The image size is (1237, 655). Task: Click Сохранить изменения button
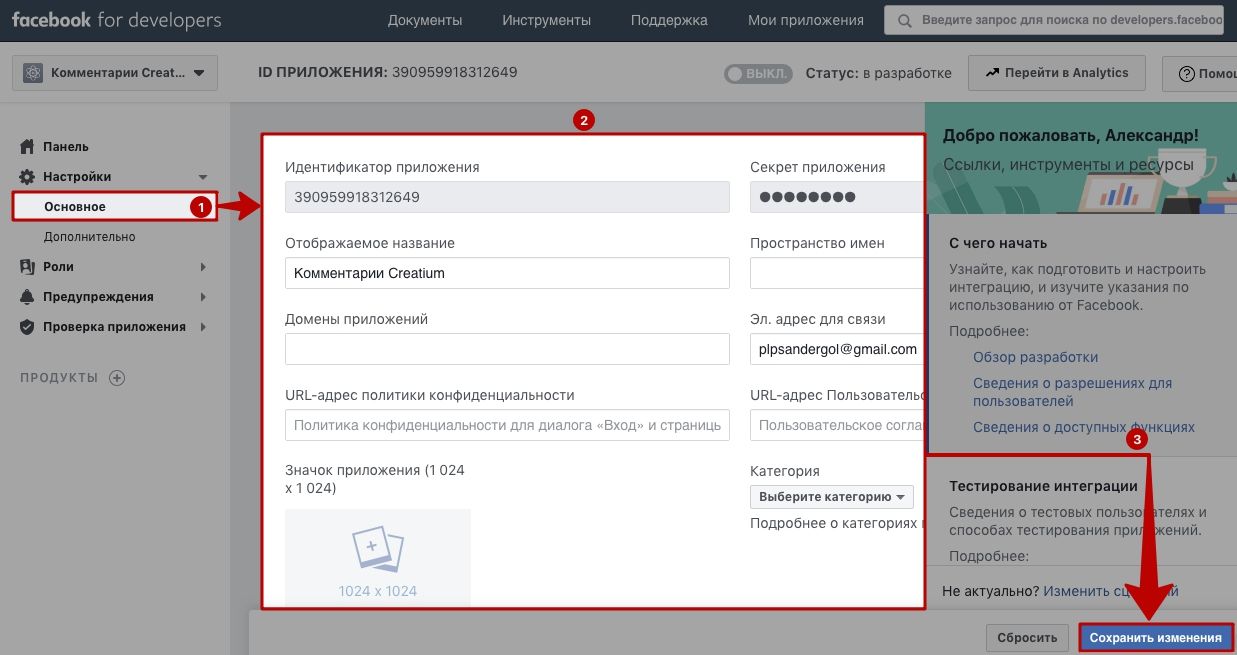(1156, 637)
